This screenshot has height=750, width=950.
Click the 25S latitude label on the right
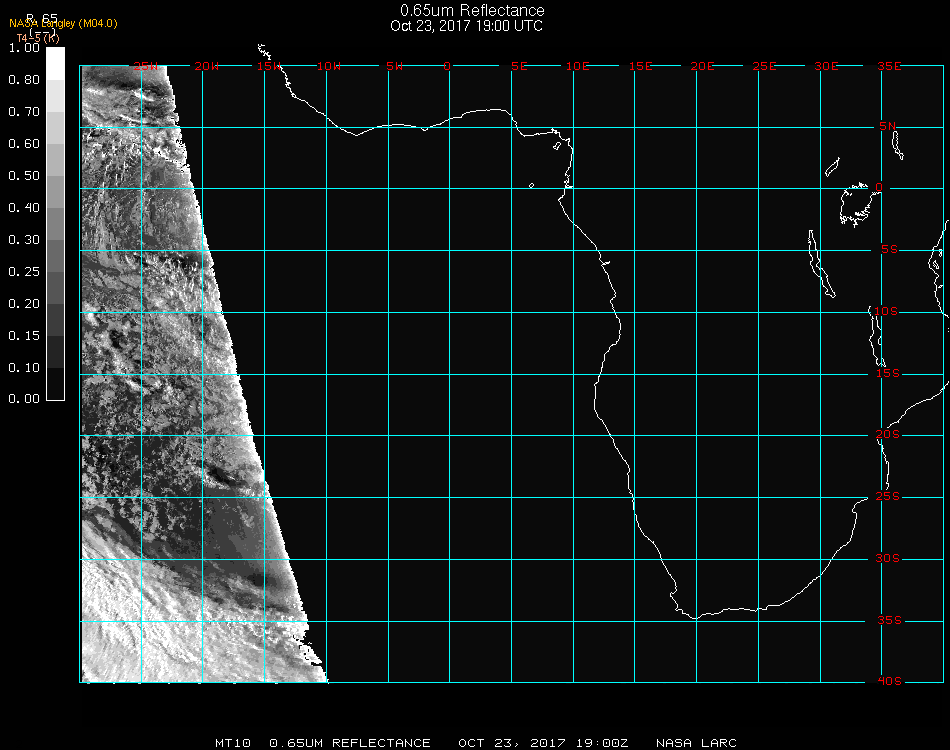point(888,497)
